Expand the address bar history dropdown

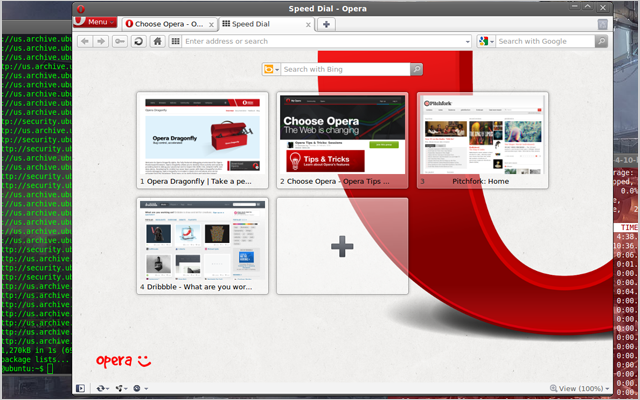(x=468, y=42)
